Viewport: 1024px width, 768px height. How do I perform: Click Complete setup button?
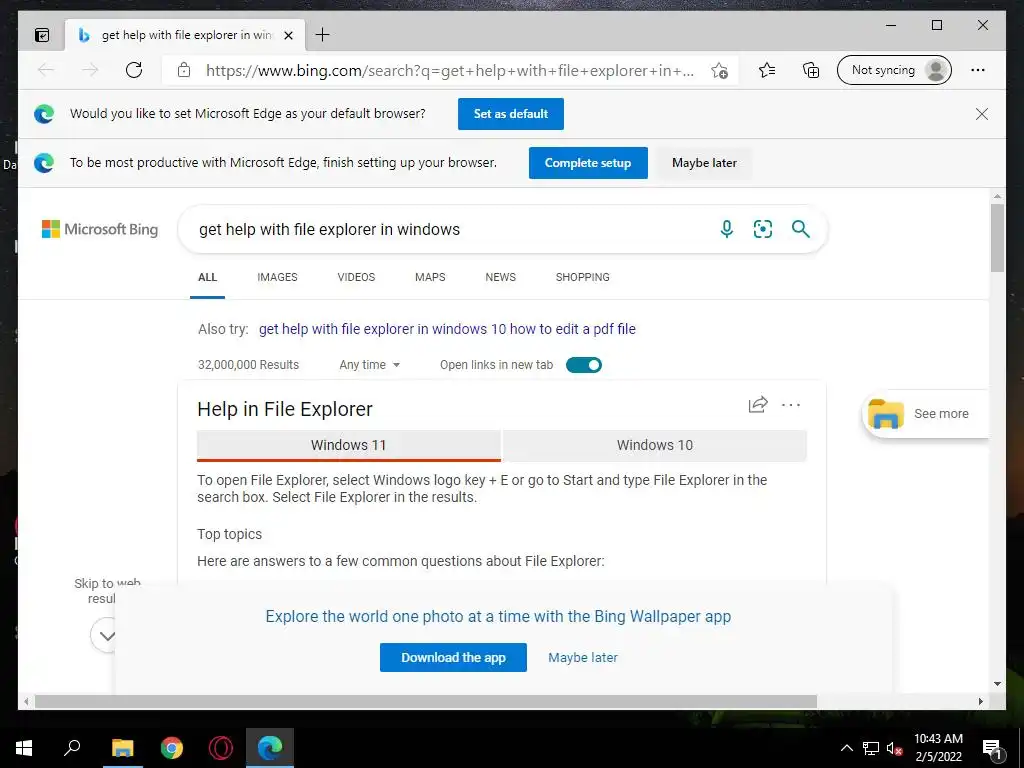tap(588, 163)
